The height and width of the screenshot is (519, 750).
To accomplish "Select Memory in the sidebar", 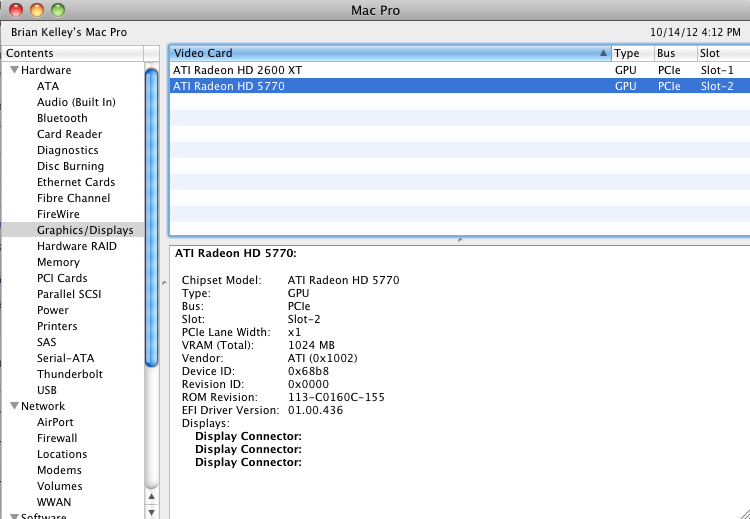I will pos(58,262).
